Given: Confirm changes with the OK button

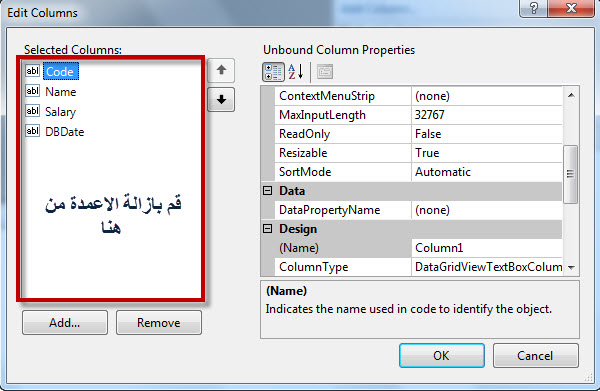Looking at the screenshot, I should (442, 355).
